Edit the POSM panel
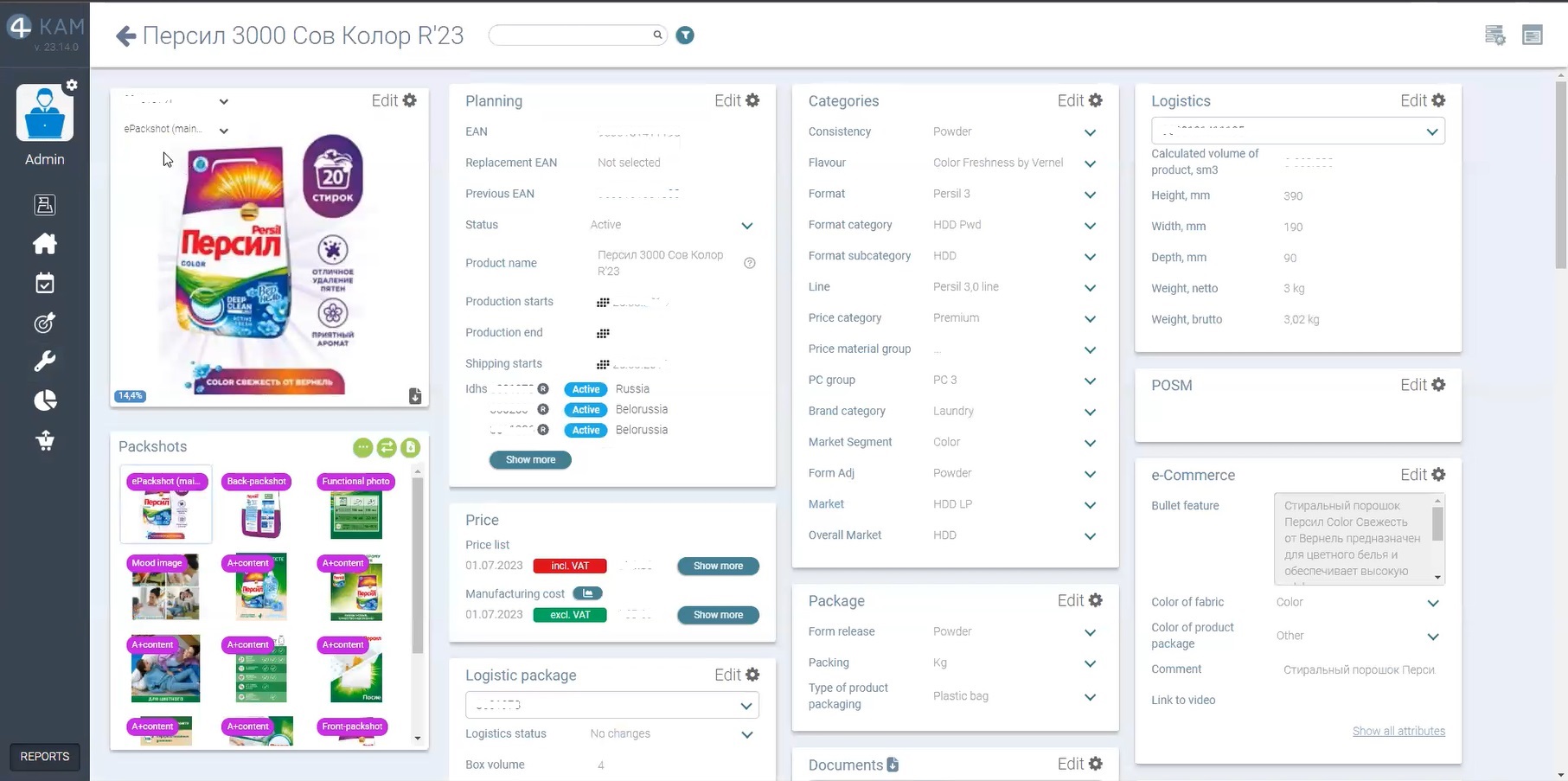The width and height of the screenshot is (1568, 781). tap(1423, 385)
